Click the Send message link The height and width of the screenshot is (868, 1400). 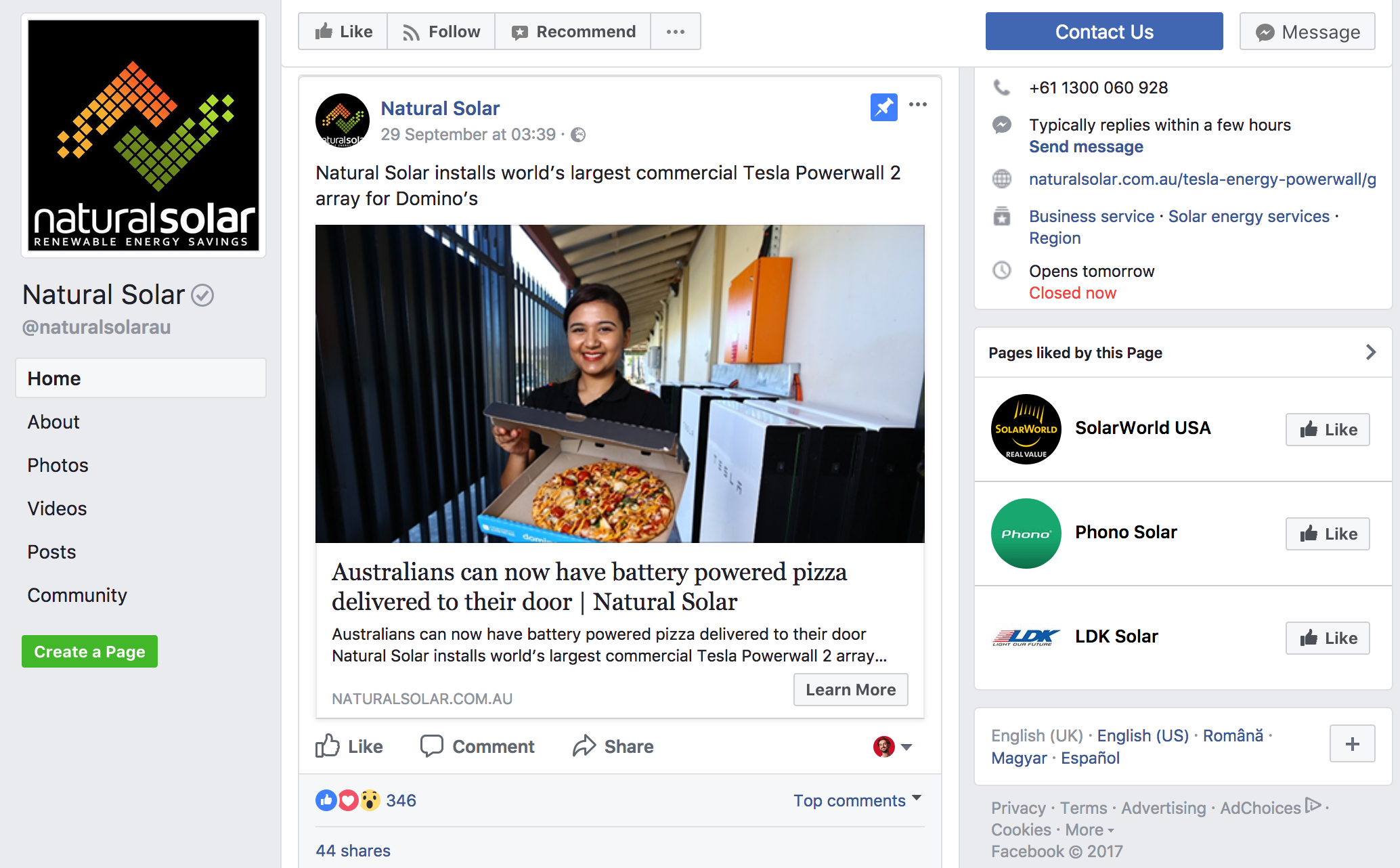[x=1086, y=147]
